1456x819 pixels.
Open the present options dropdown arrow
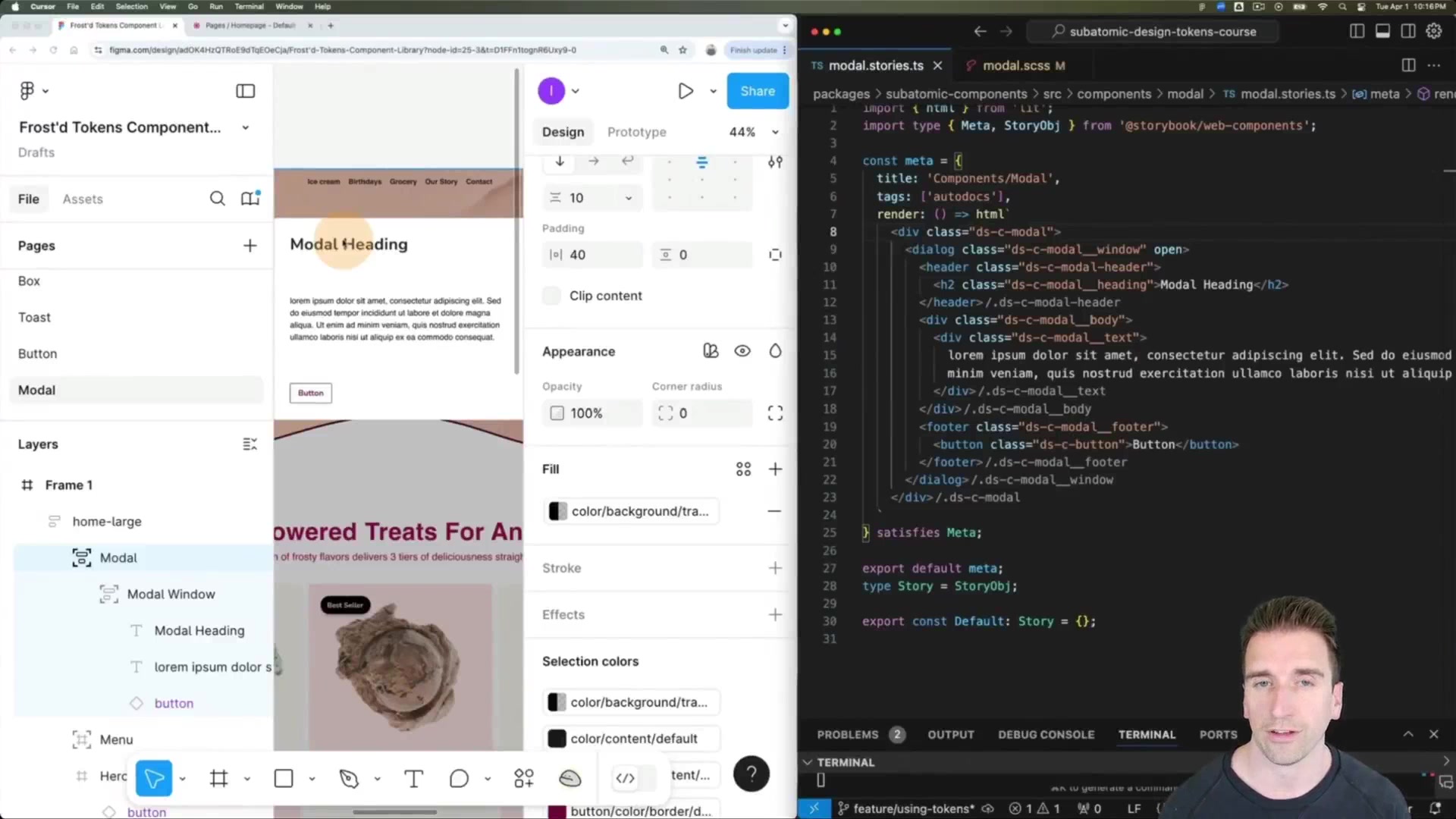click(x=713, y=91)
